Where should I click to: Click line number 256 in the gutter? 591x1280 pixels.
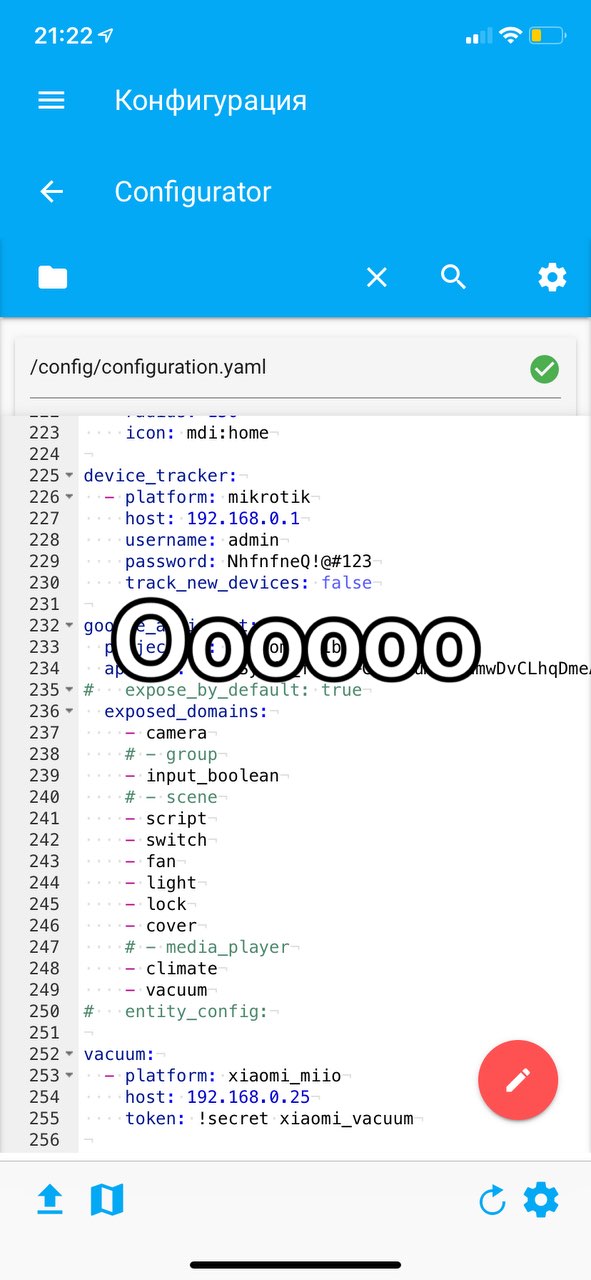[x=45, y=1141]
